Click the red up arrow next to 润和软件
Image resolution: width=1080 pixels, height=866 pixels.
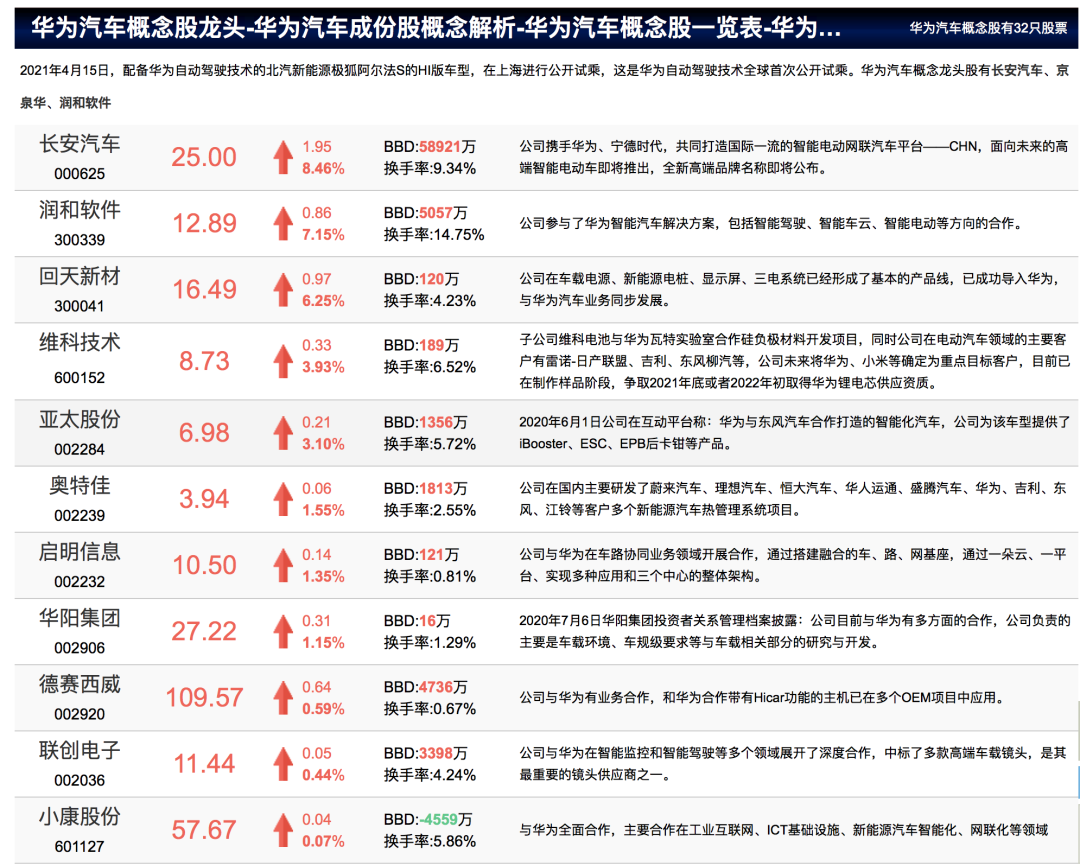point(283,224)
